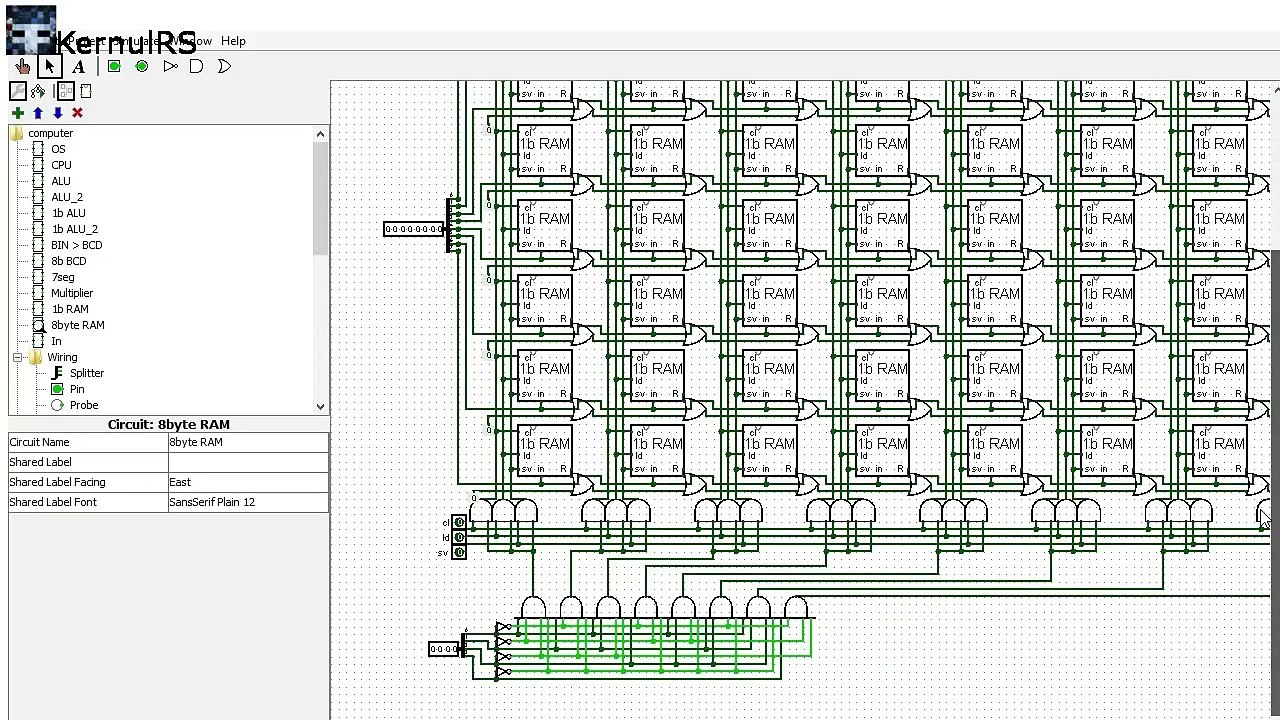The height and width of the screenshot is (720, 1280).
Task: Select the Edit arrow tool
Action: point(49,67)
